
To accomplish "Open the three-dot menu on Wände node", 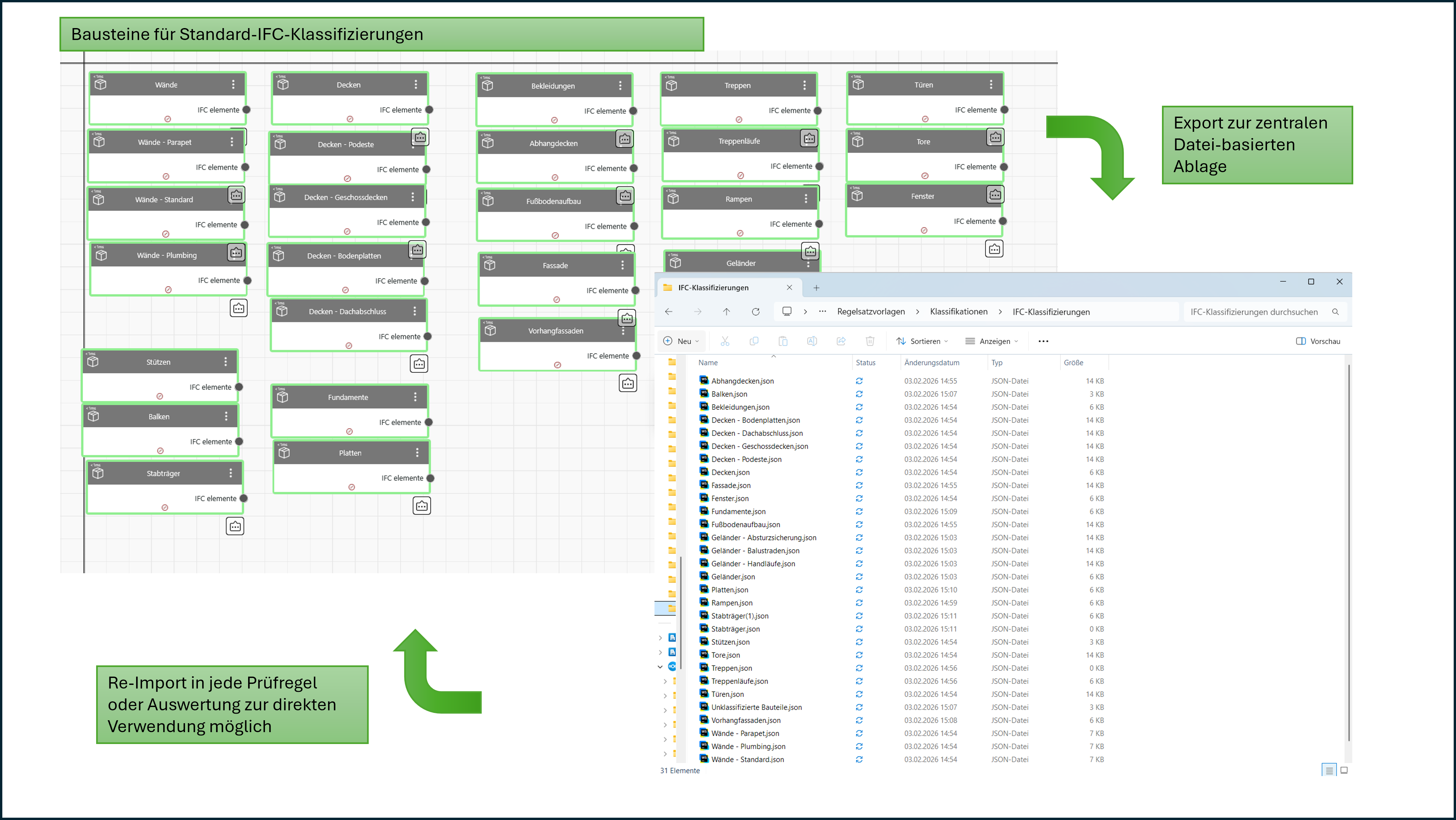I will coord(233,85).
